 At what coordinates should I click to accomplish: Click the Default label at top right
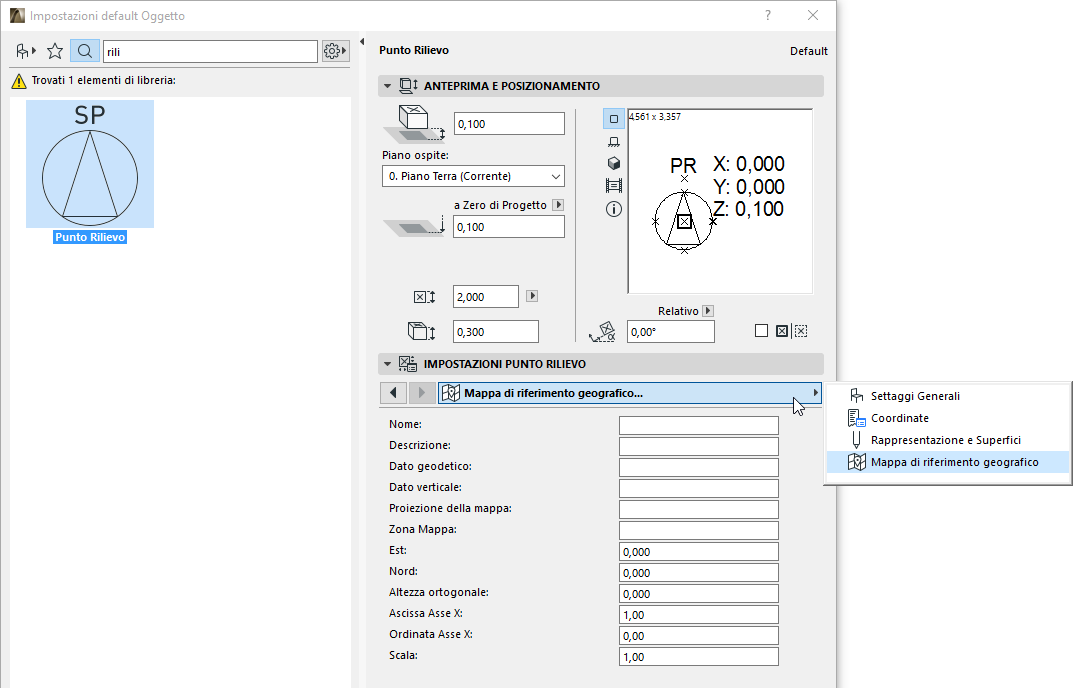click(x=808, y=51)
